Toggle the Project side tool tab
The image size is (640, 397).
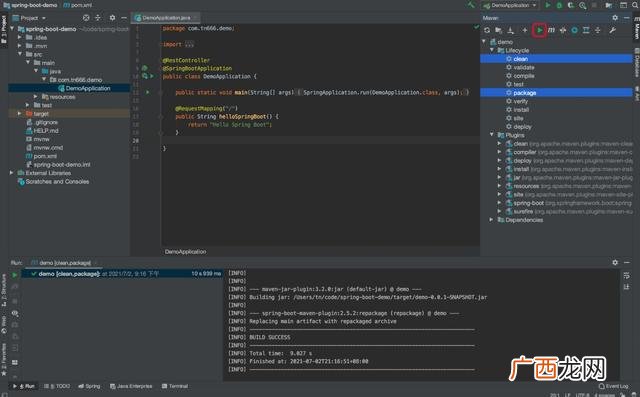(x=4, y=29)
